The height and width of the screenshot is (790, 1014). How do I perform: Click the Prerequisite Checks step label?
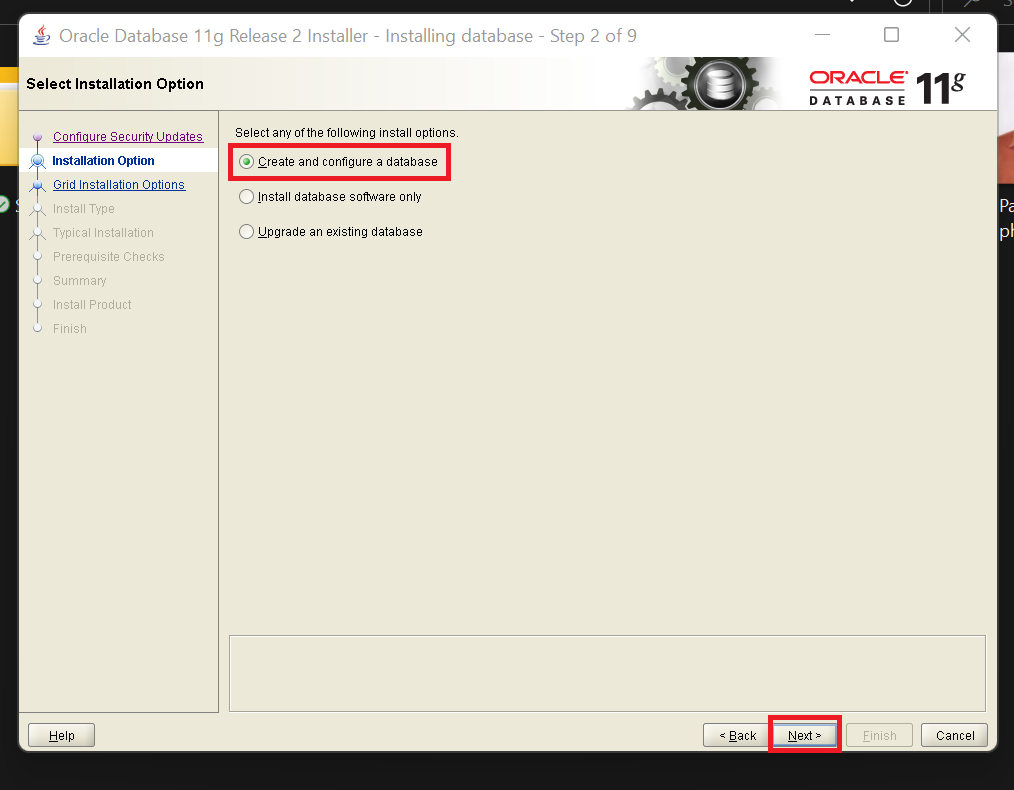tap(109, 257)
